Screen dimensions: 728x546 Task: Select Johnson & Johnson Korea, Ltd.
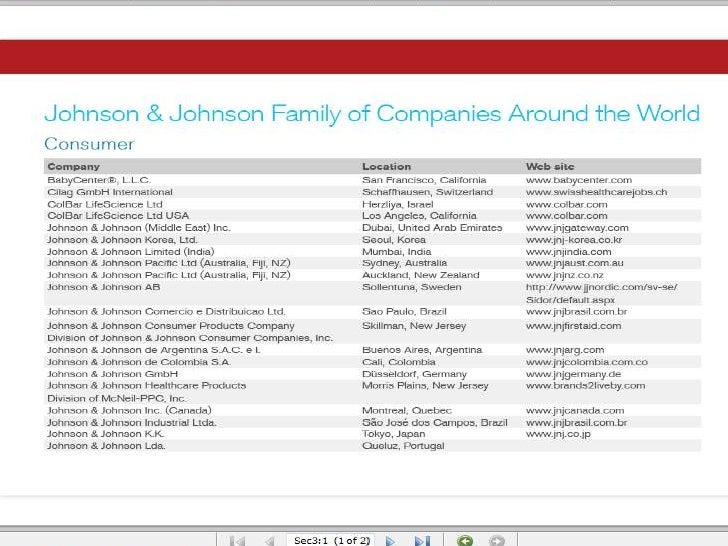(122, 240)
